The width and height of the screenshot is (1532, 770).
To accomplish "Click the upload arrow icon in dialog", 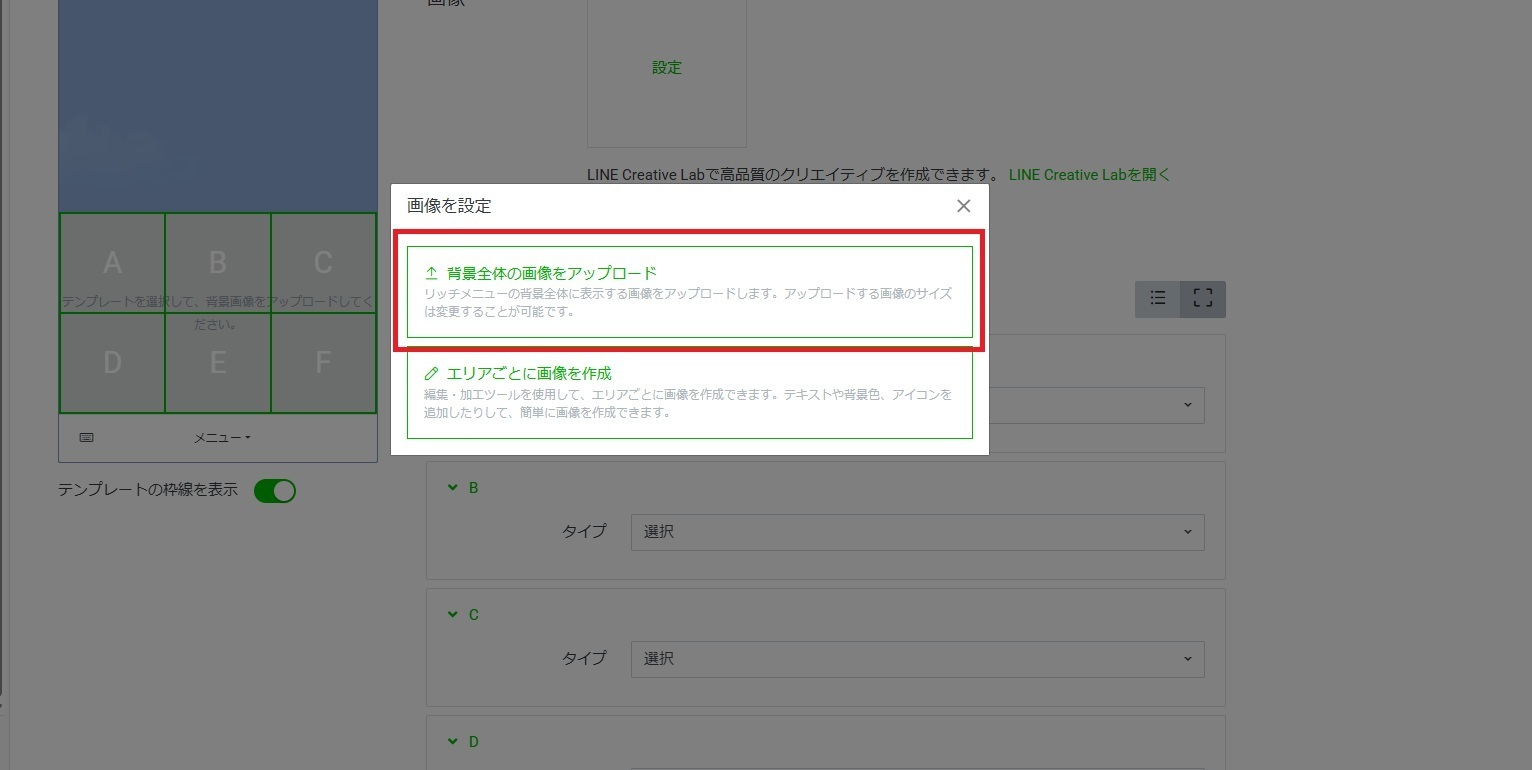I will pyautogui.click(x=432, y=272).
